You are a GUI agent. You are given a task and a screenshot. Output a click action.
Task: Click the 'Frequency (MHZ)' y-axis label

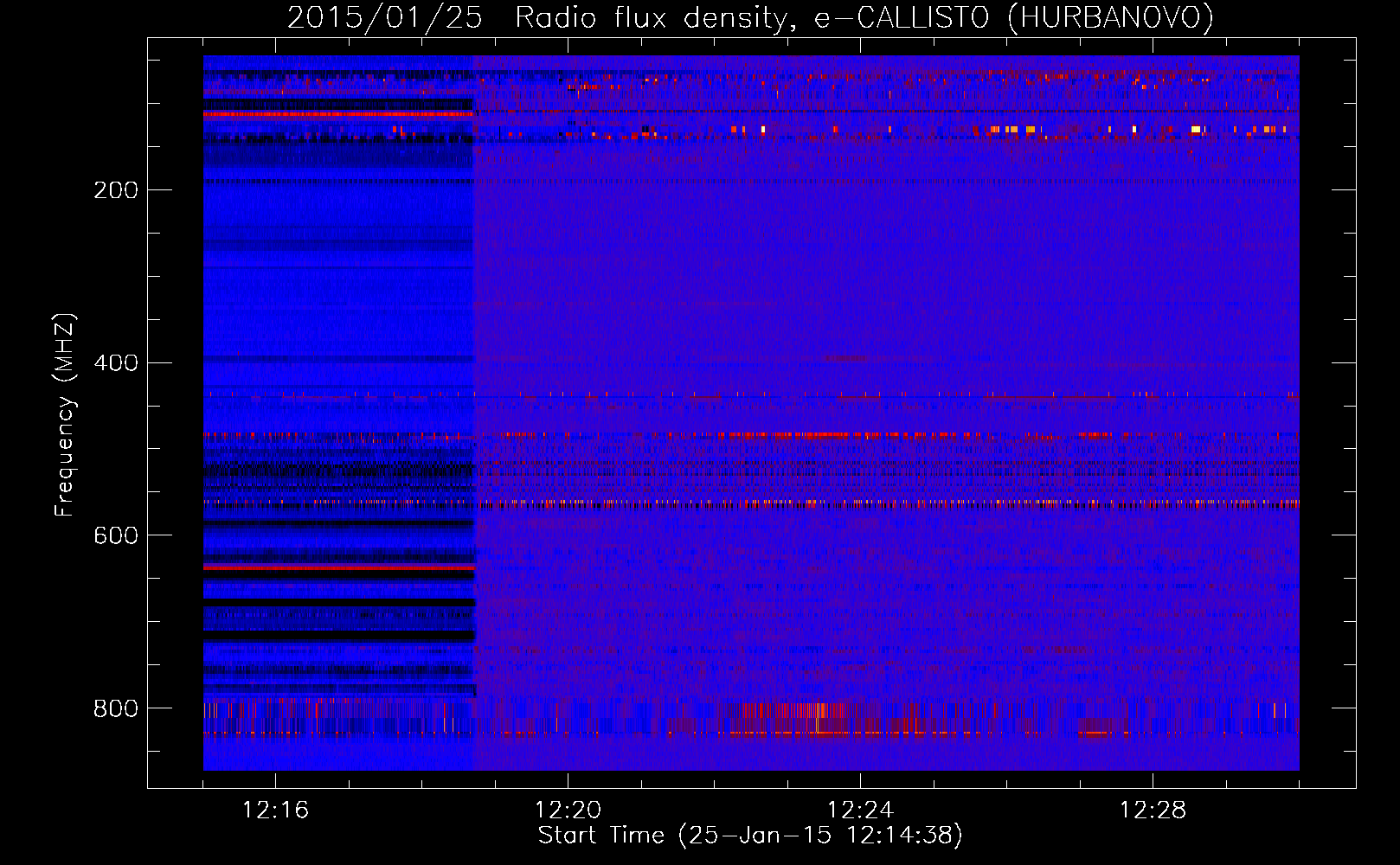65,415
